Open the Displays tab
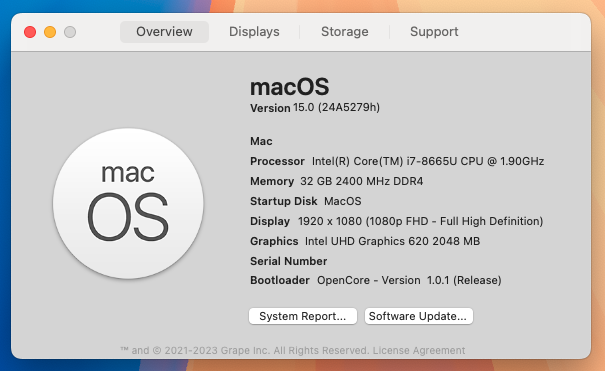This screenshot has height=371, width=605. click(x=254, y=32)
